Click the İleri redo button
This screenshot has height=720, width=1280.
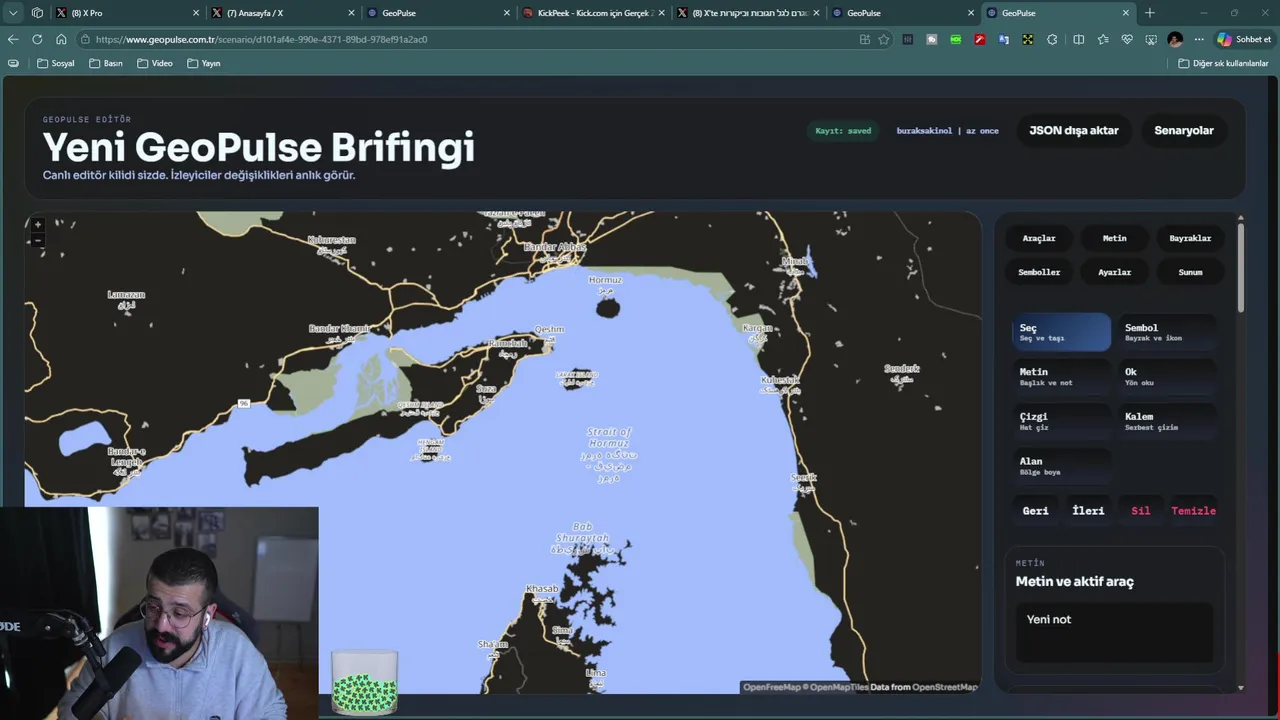(x=1088, y=511)
